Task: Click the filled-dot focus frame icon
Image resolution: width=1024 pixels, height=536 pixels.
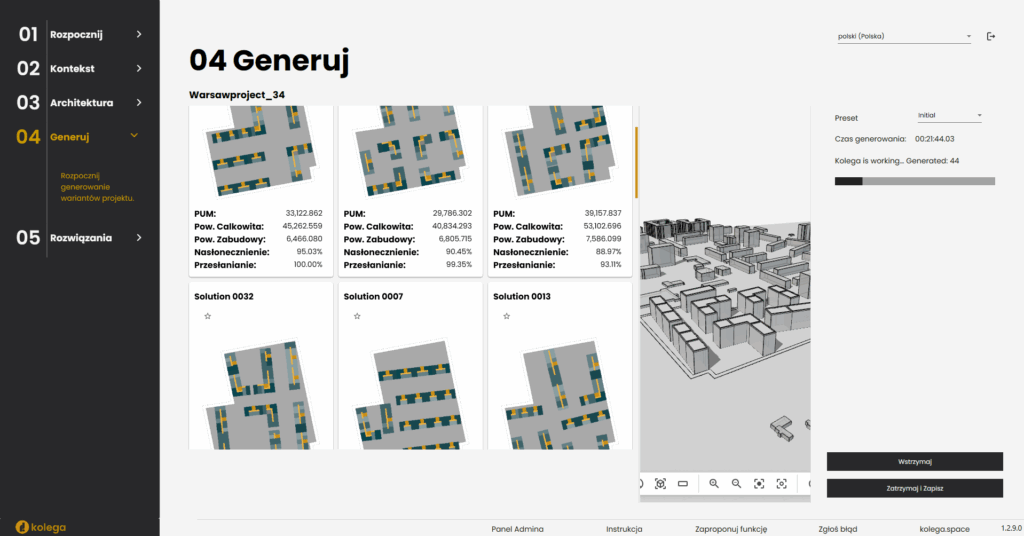Action: 759,484
